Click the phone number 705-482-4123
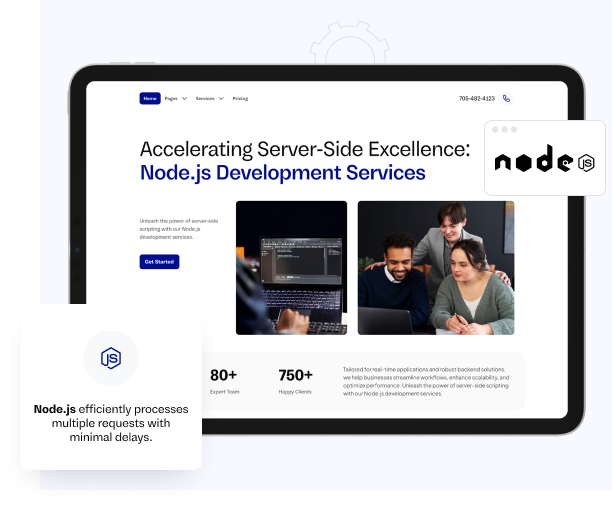 coord(477,98)
